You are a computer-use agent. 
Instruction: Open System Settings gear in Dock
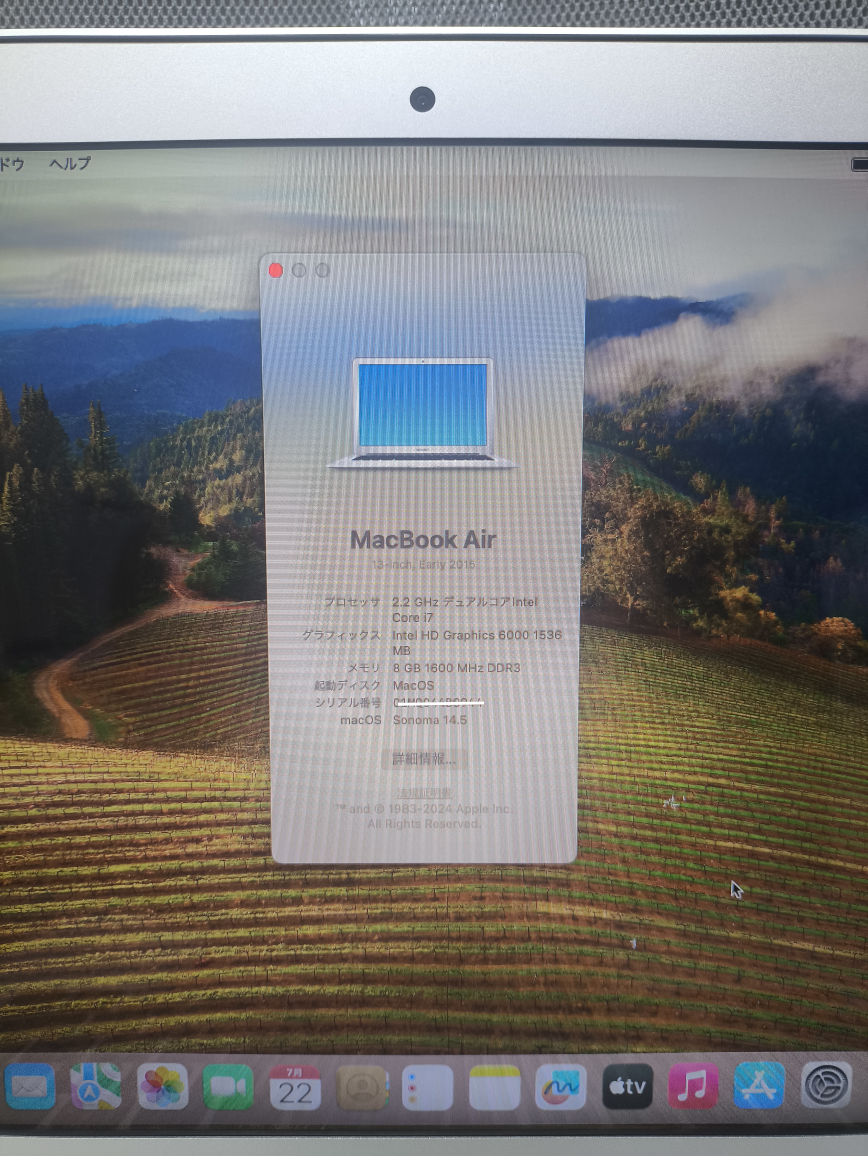click(x=826, y=1086)
